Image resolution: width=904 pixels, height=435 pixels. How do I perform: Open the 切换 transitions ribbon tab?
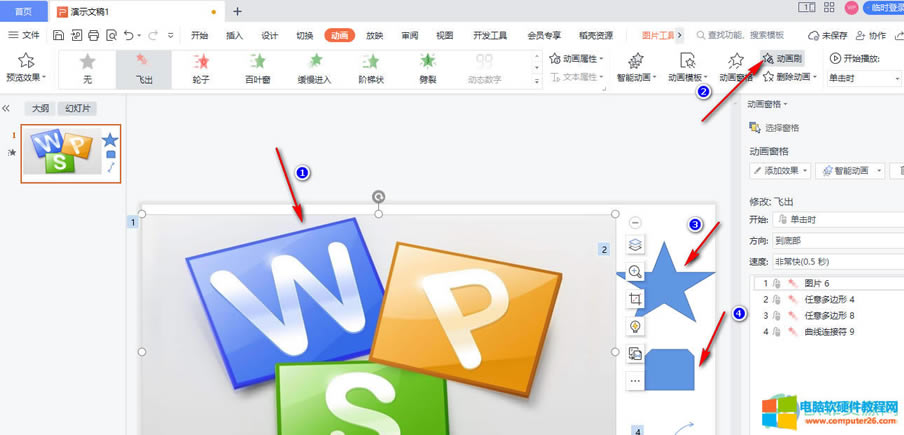(x=305, y=35)
